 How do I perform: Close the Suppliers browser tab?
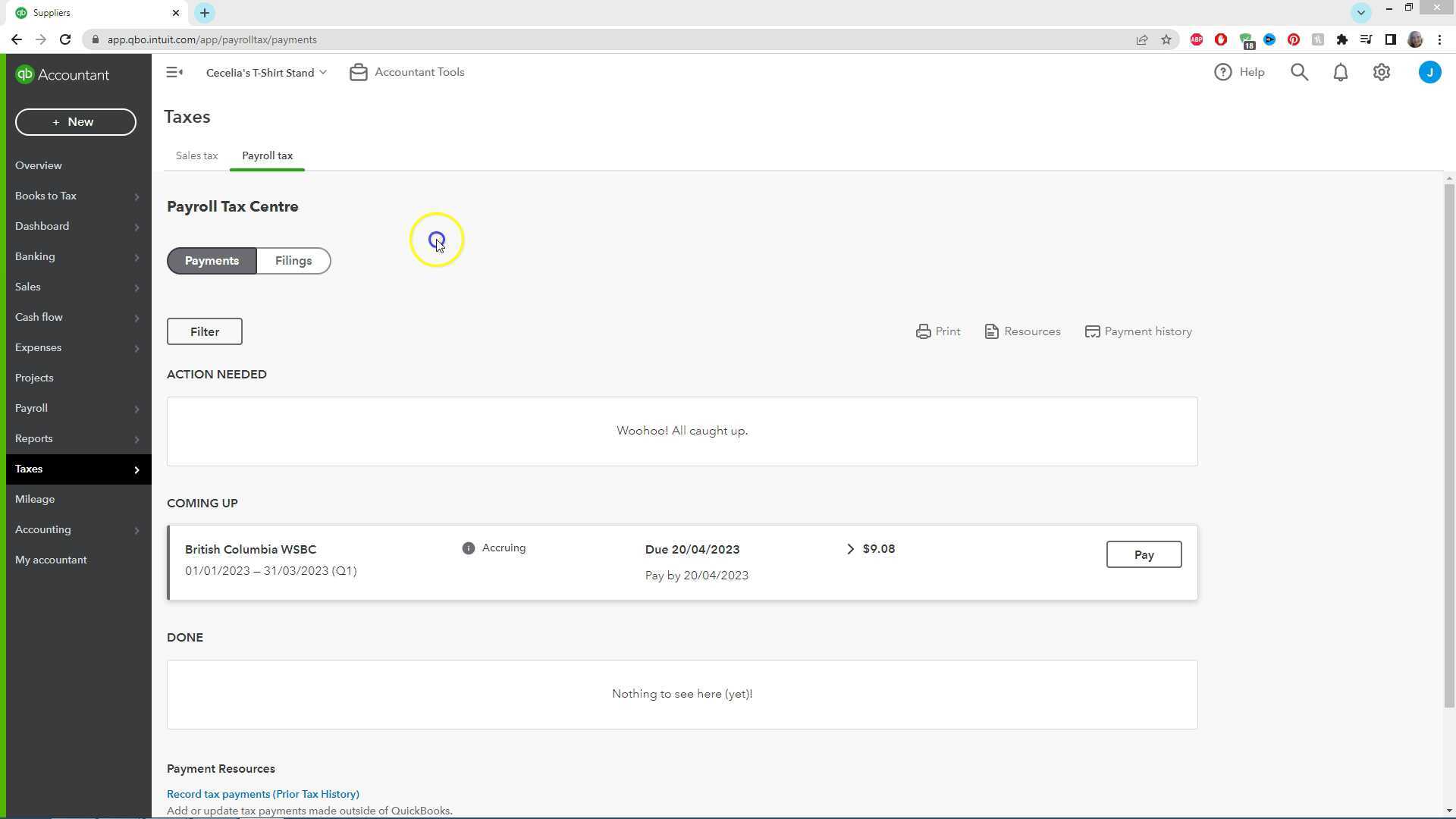click(x=176, y=13)
